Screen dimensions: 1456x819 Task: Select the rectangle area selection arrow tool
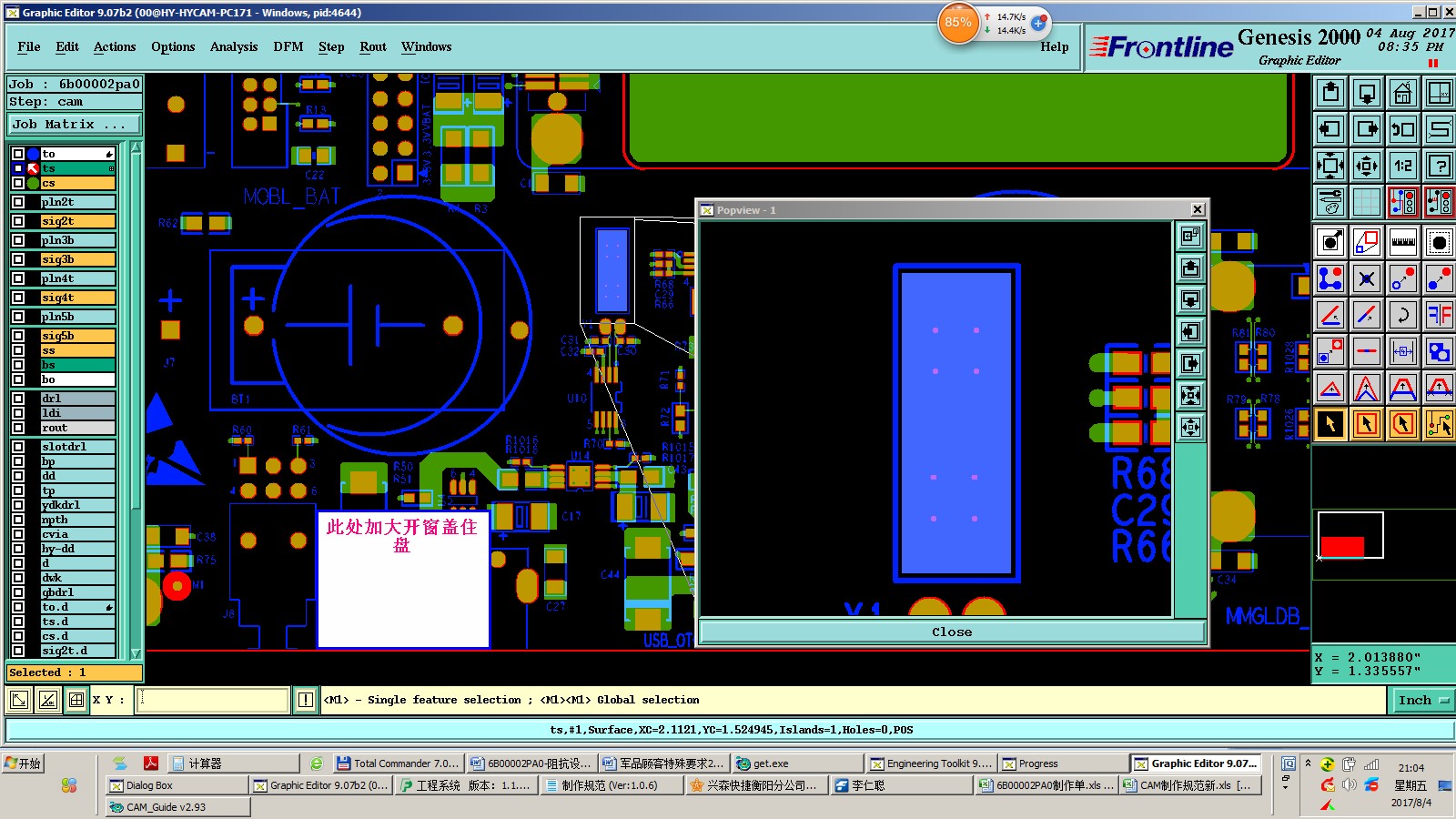click(1367, 424)
